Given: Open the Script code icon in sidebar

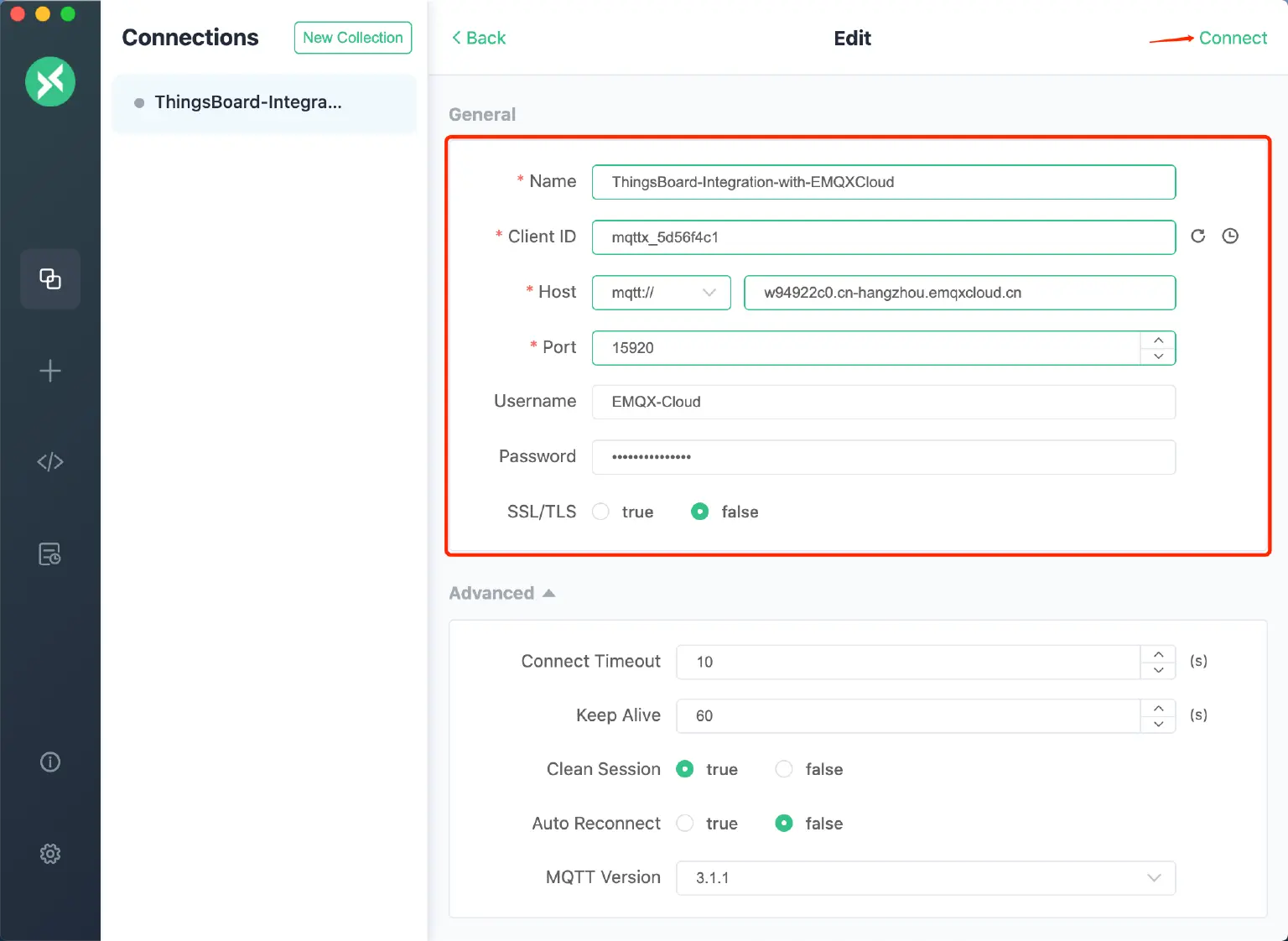Looking at the screenshot, I should click(50, 462).
